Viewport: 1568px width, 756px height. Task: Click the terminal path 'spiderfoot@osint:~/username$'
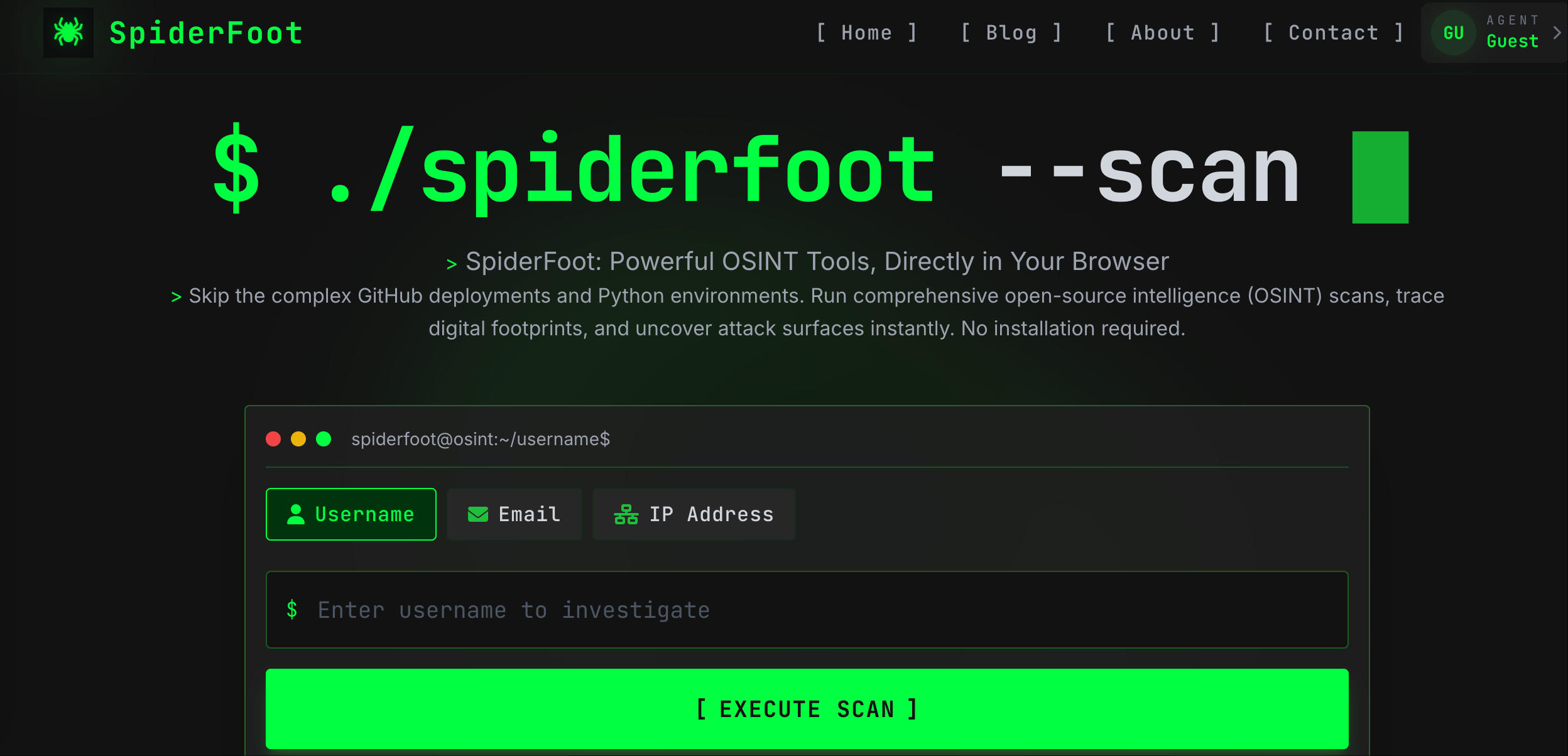481,439
